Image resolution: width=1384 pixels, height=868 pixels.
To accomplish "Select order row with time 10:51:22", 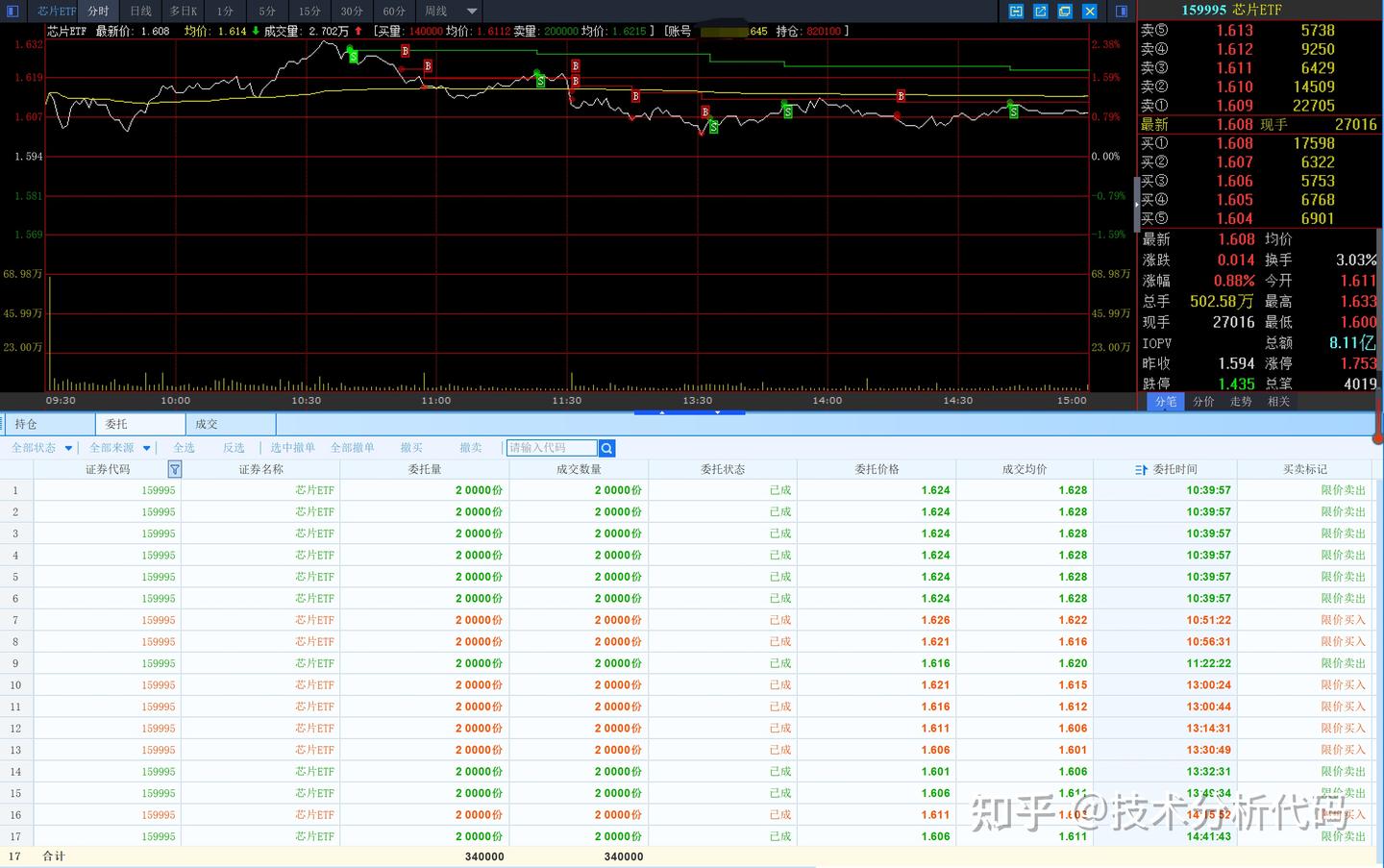I will [x=687, y=620].
